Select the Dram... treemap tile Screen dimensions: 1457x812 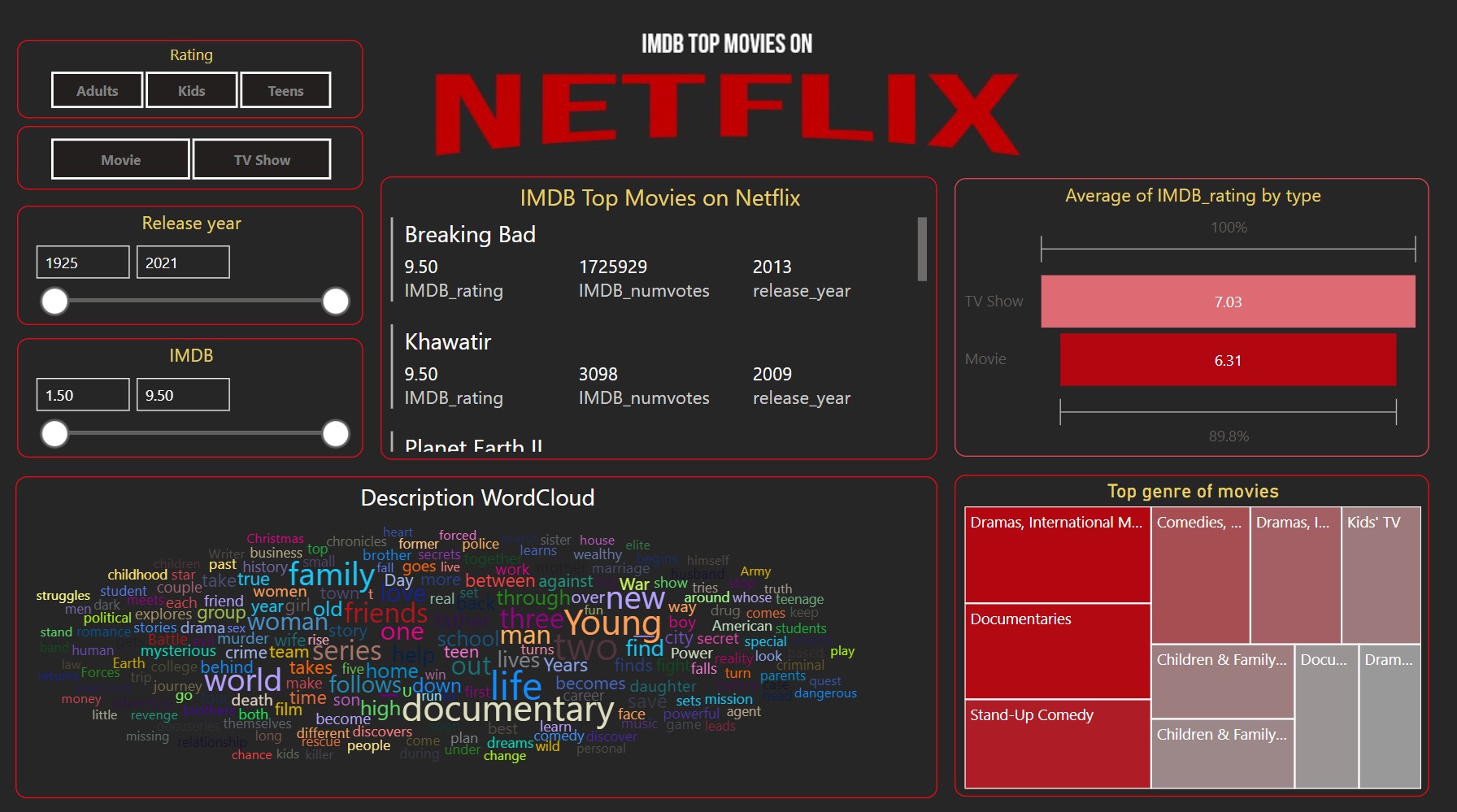tap(1390, 716)
